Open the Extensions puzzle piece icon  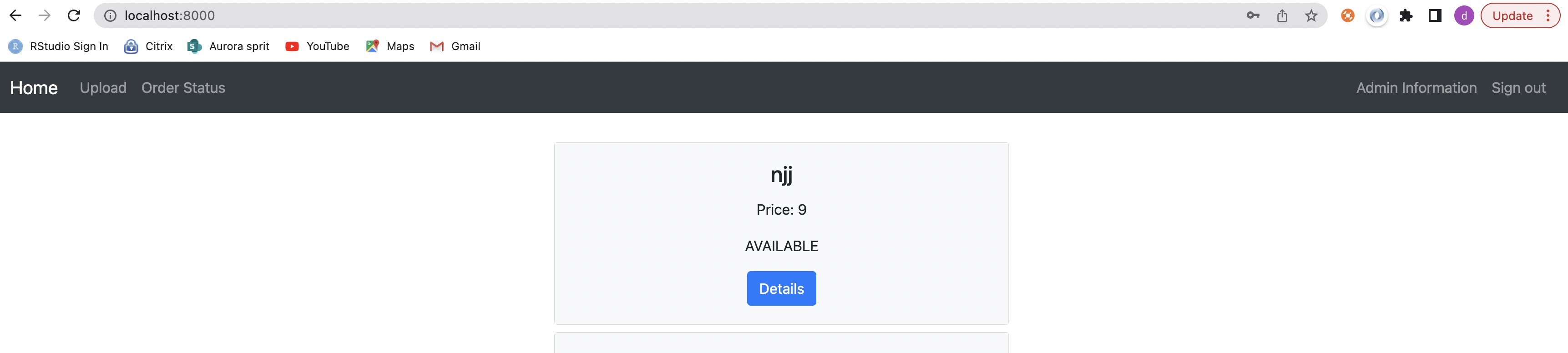pos(1406,16)
